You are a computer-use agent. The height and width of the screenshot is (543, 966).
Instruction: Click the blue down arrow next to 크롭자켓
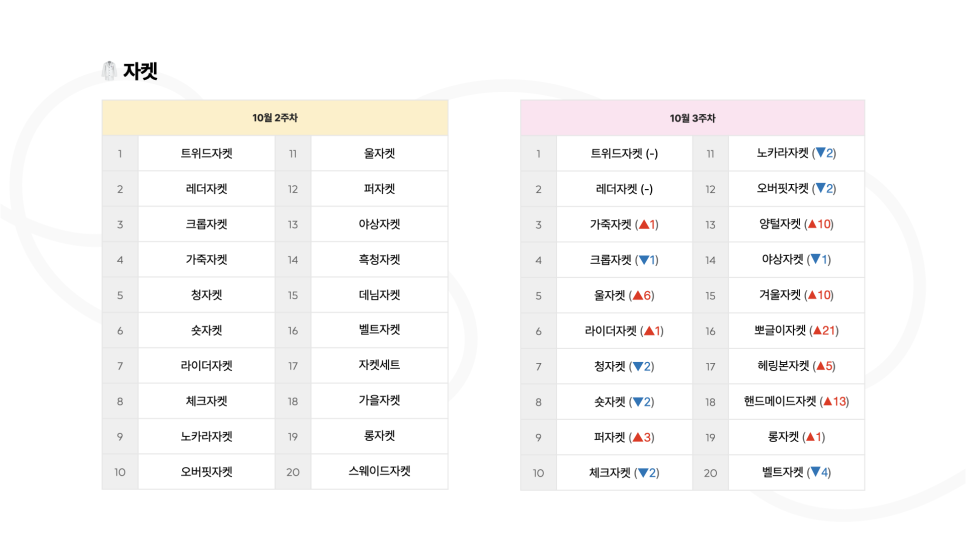tap(644, 260)
